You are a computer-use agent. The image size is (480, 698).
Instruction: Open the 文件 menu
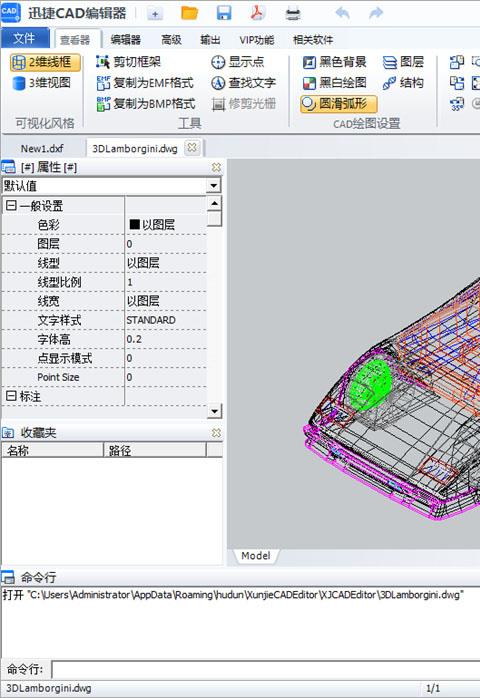[x=25, y=38]
